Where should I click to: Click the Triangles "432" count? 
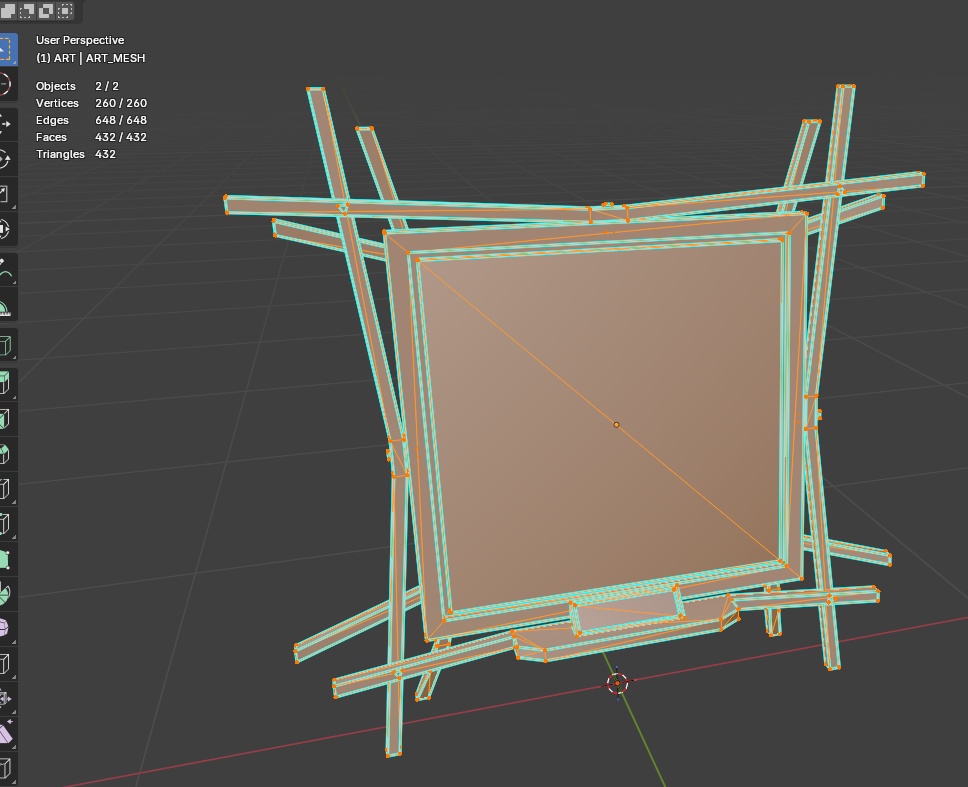pos(106,154)
